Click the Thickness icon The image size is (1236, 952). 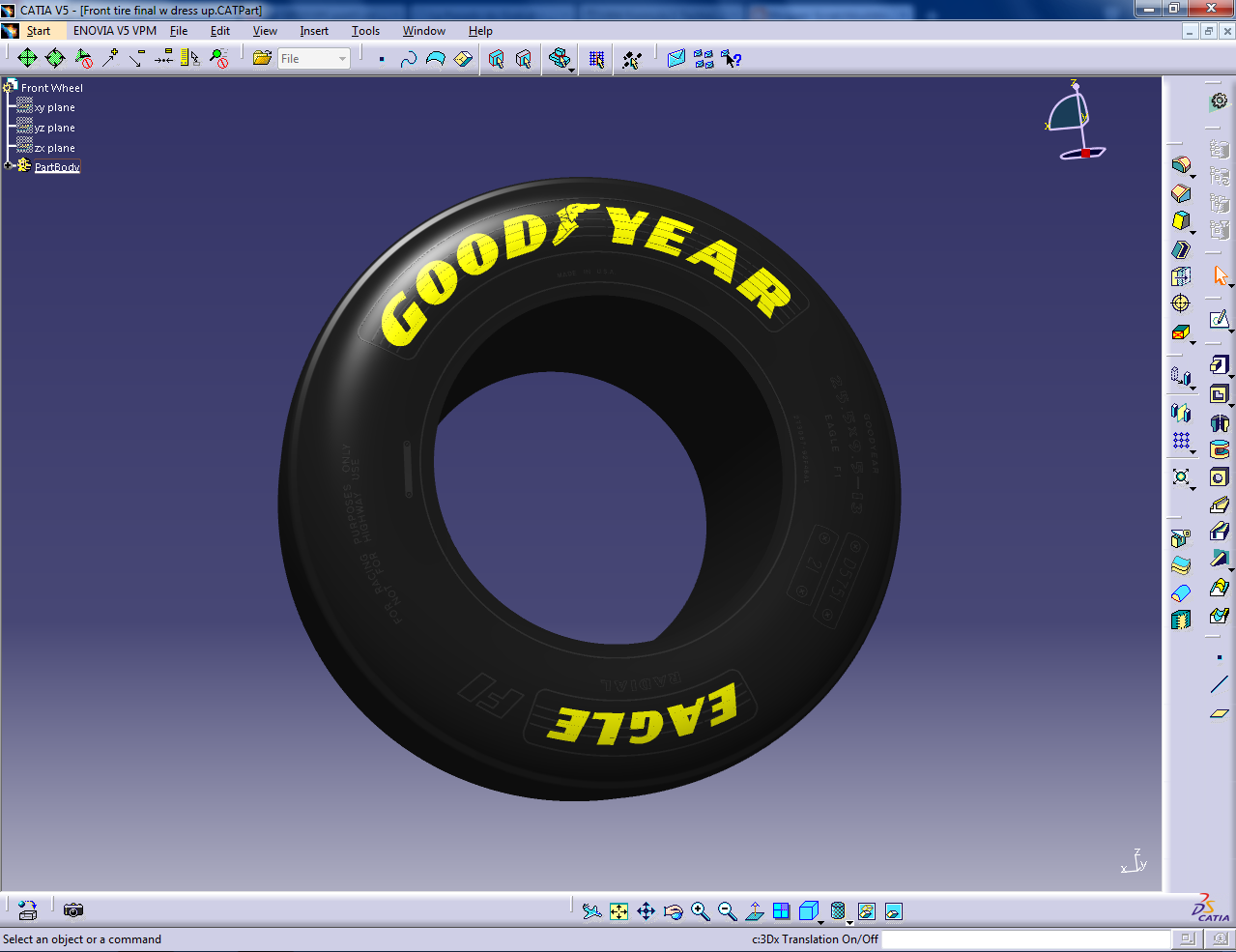[1181, 276]
